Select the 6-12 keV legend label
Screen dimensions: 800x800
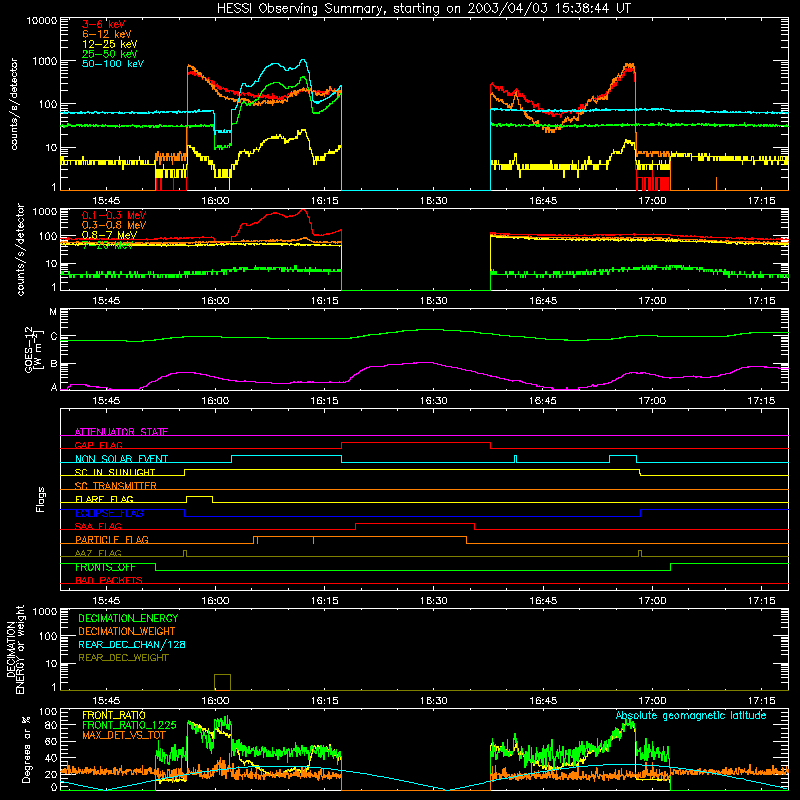coord(106,34)
